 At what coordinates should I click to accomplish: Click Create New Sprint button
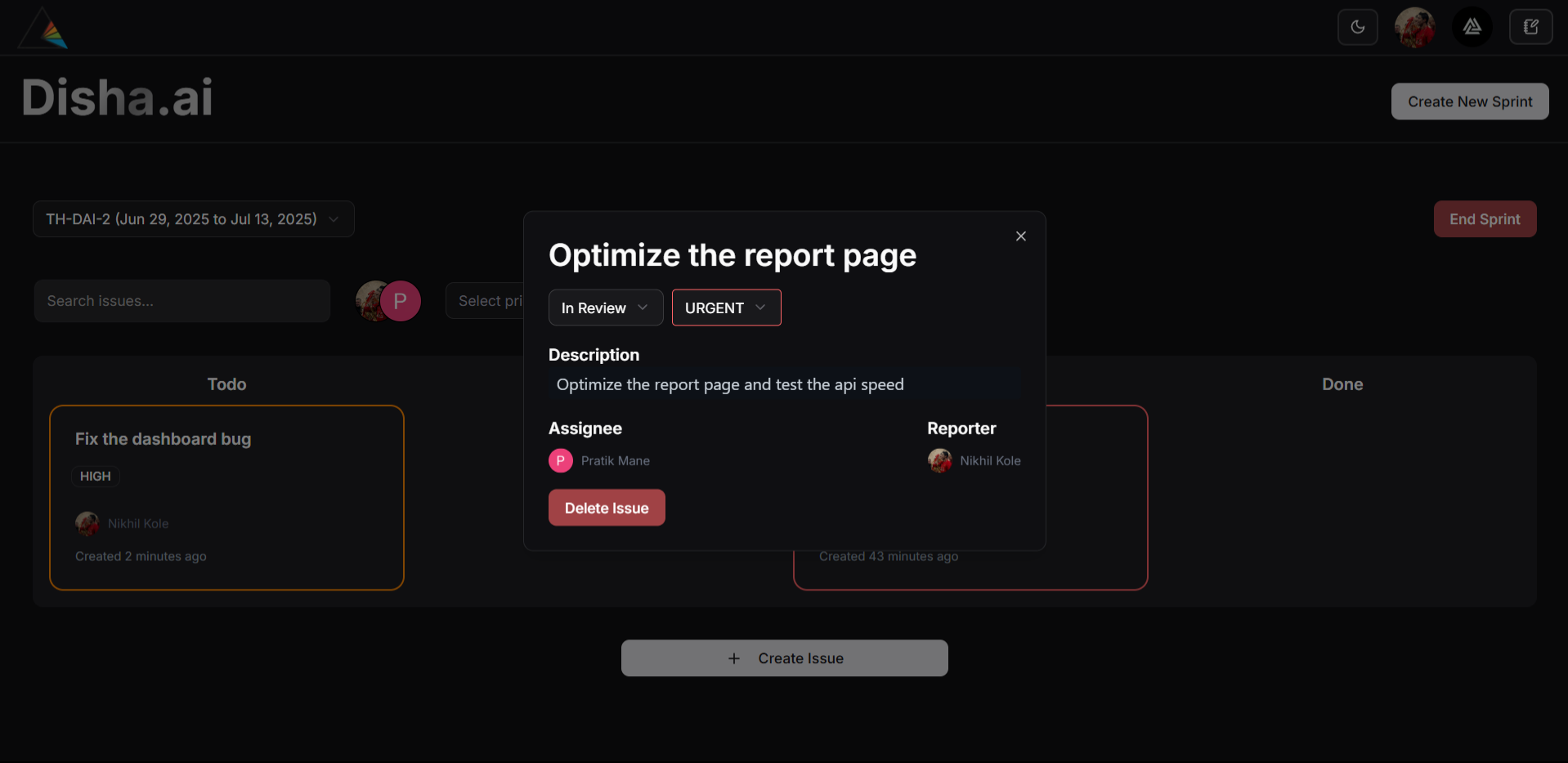tap(1470, 101)
